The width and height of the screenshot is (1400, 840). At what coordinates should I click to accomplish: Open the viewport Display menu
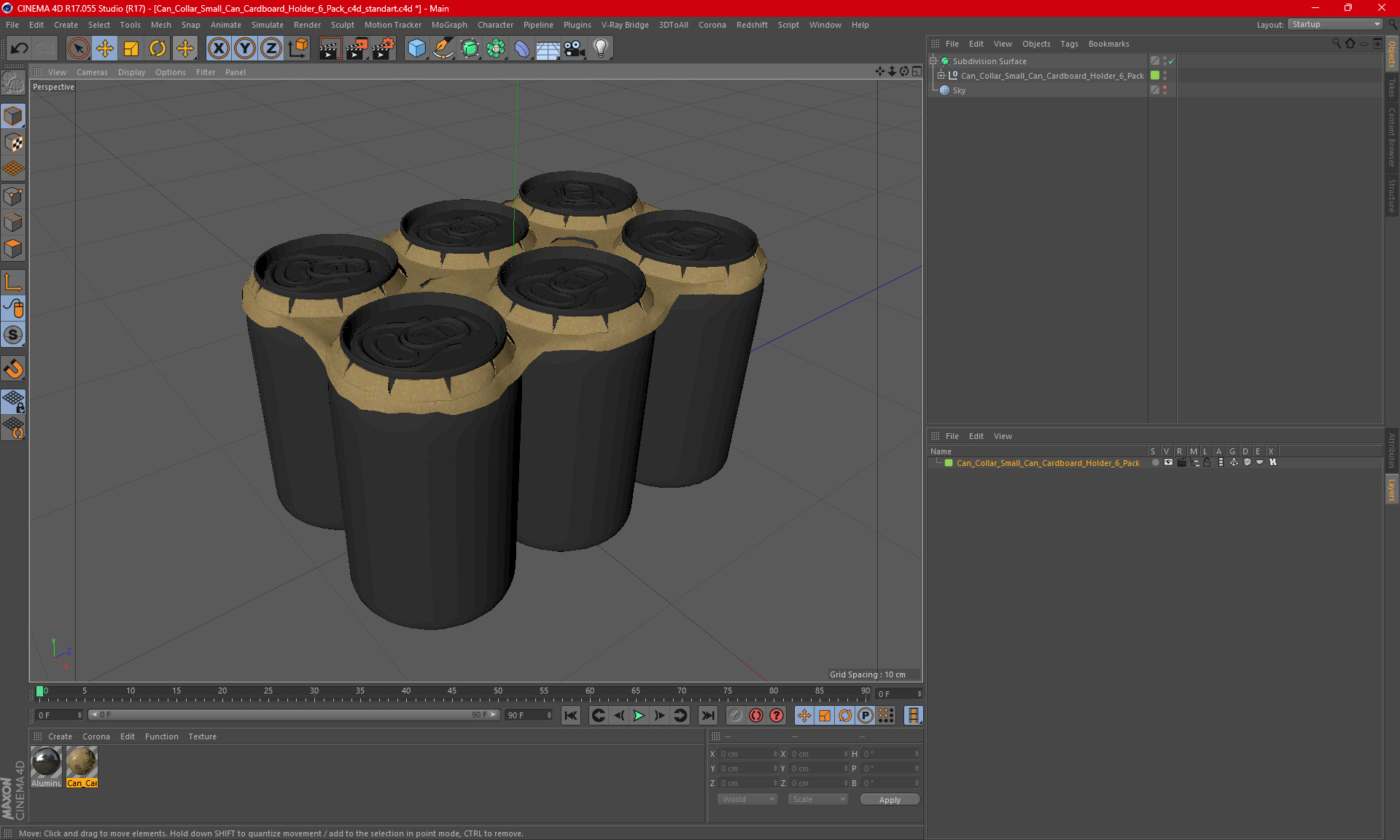131,72
